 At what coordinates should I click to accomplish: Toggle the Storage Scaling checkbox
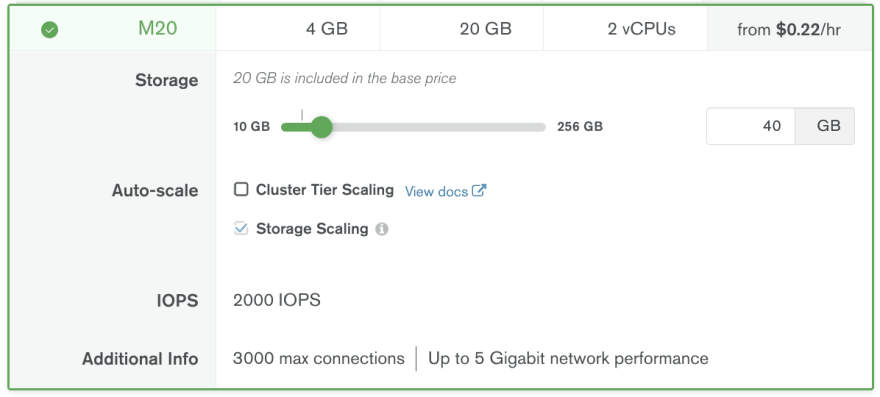[241, 228]
